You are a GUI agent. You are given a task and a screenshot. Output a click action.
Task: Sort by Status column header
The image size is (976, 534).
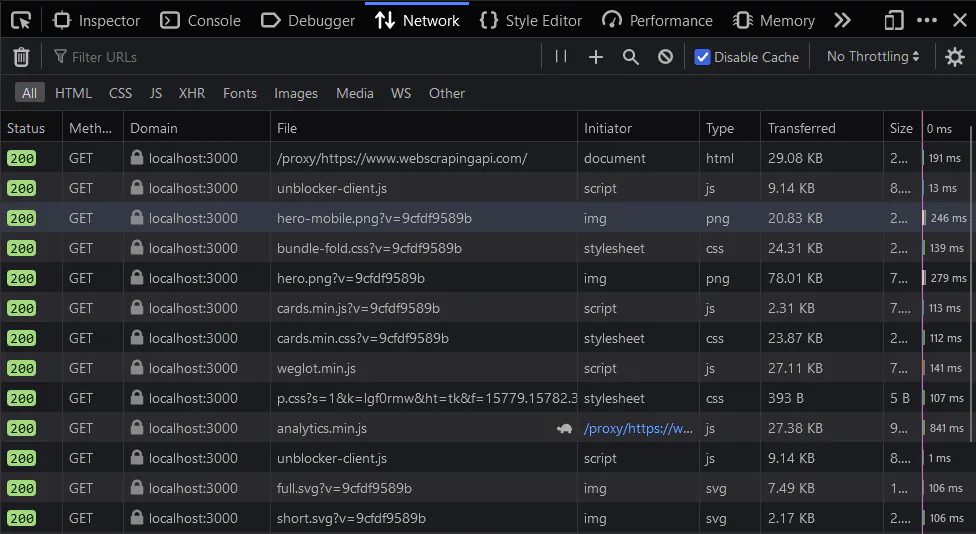[x=31, y=128]
